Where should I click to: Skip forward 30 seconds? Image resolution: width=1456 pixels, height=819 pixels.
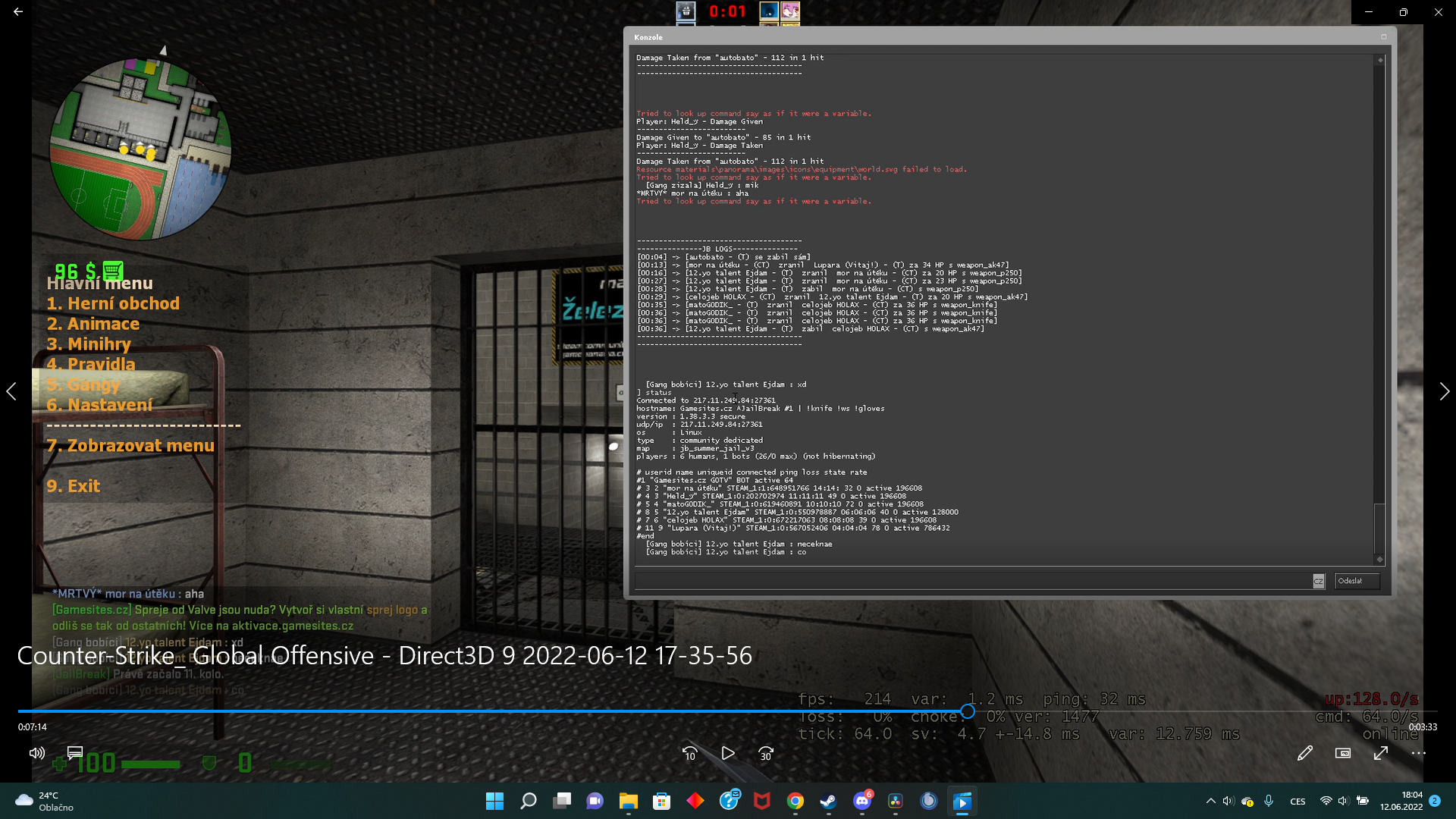click(766, 753)
